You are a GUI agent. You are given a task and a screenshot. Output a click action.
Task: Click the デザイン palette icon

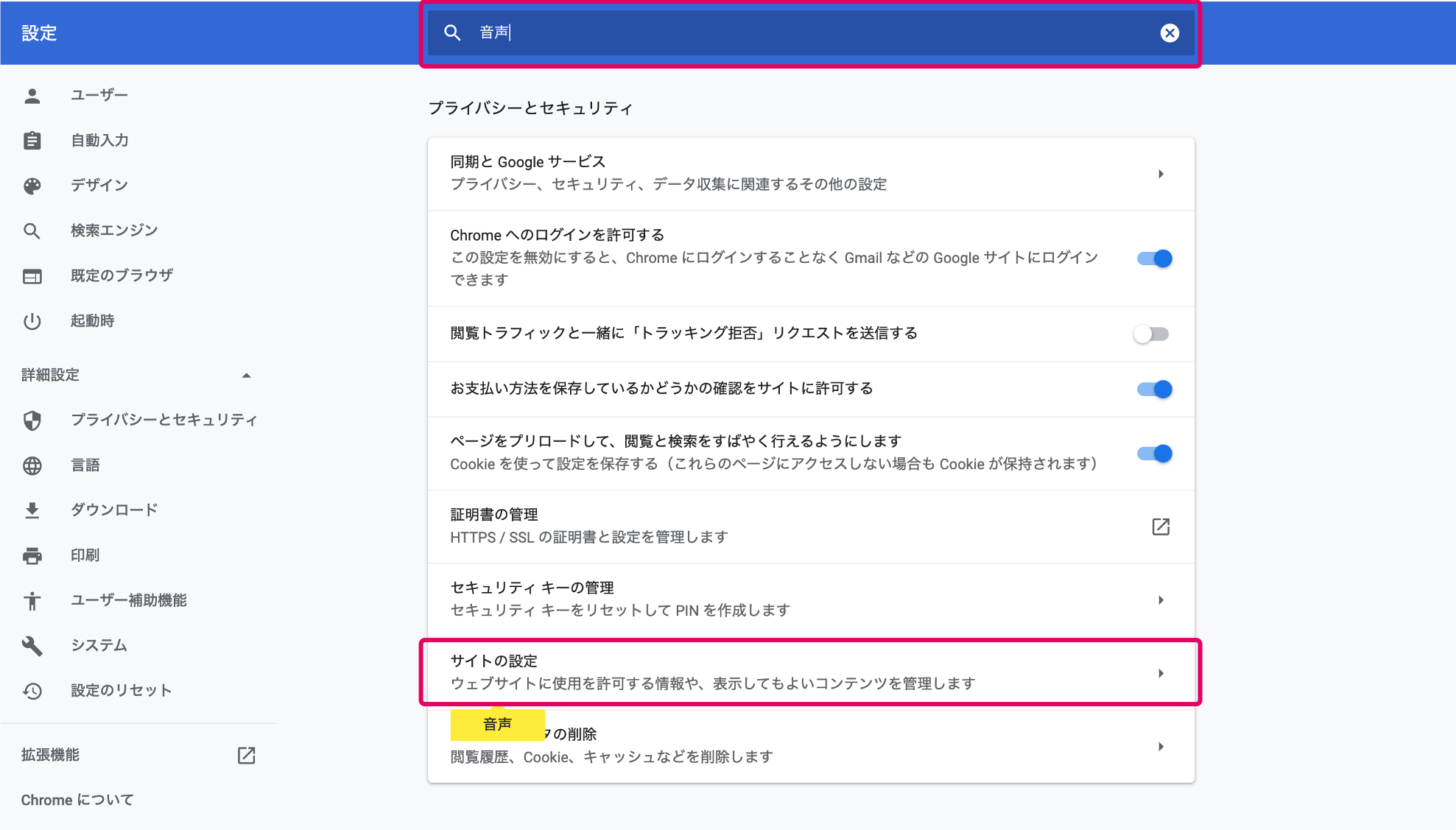click(32, 186)
